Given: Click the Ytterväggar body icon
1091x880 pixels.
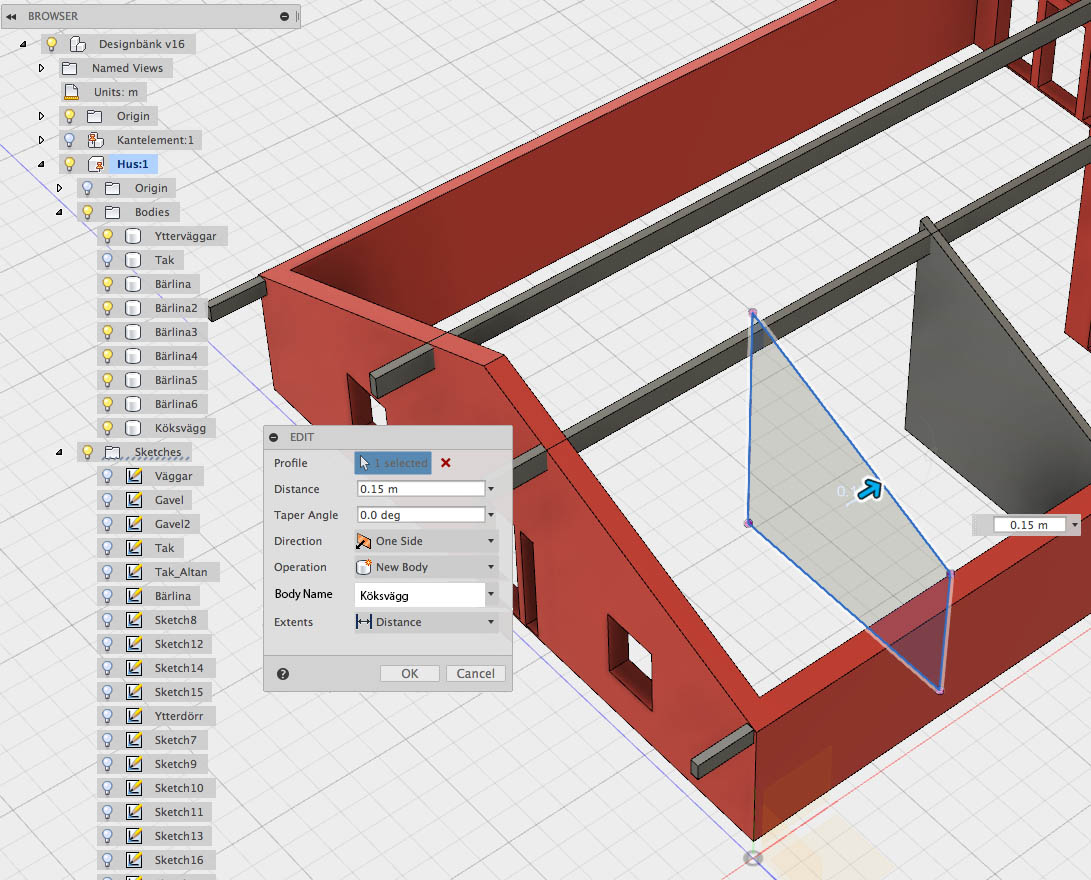Looking at the screenshot, I should tap(133, 237).
